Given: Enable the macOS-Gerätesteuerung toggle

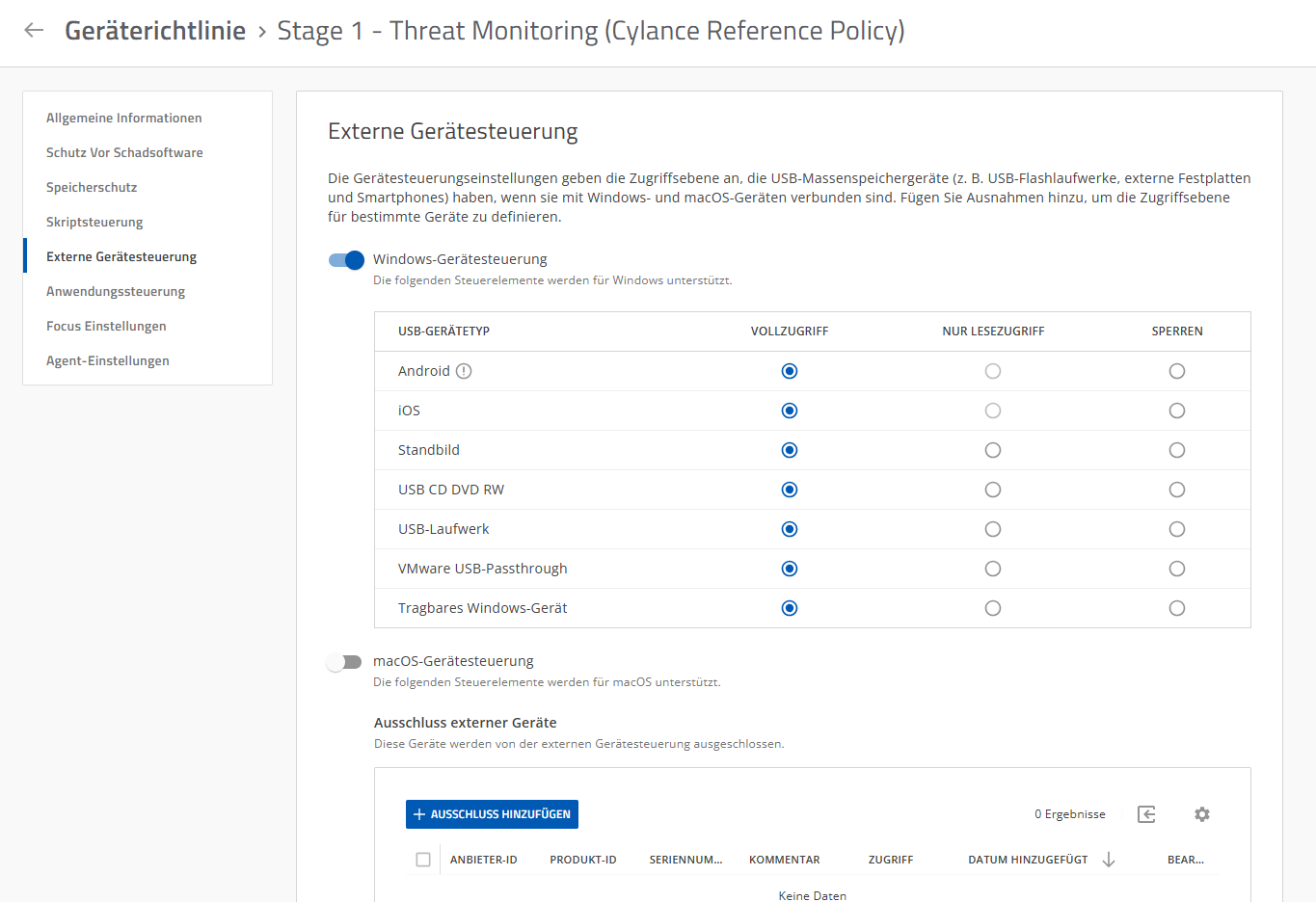Looking at the screenshot, I should click(x=344, y=662).
